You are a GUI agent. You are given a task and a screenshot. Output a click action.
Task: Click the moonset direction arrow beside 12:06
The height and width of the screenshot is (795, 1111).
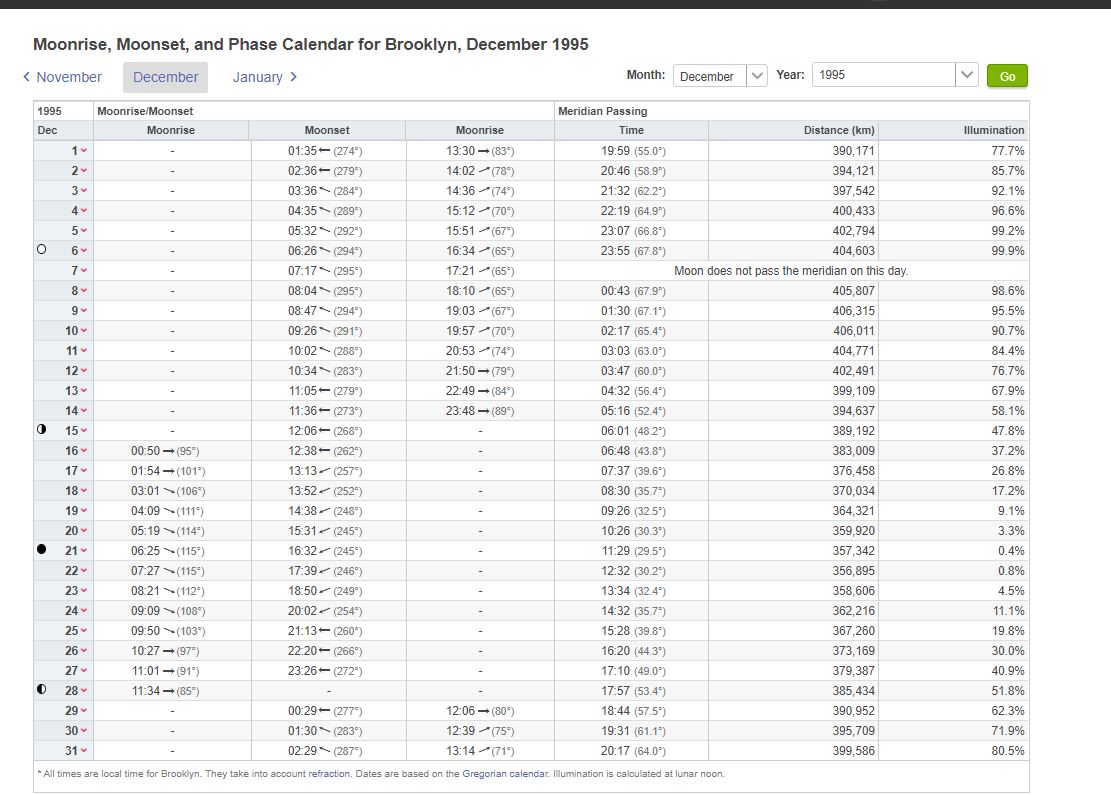[325, 431]
